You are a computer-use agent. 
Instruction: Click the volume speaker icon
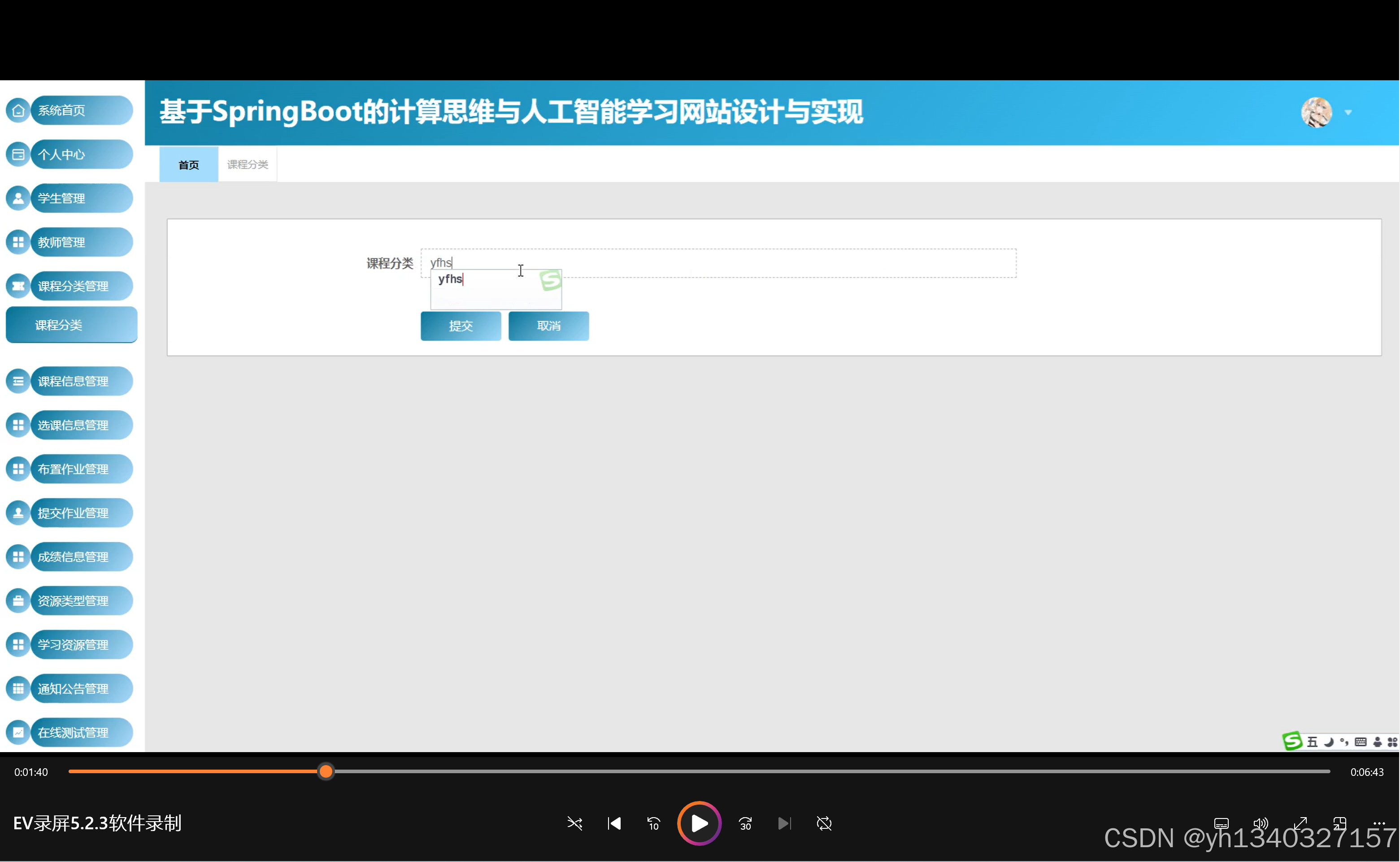tap(1261, 824)
